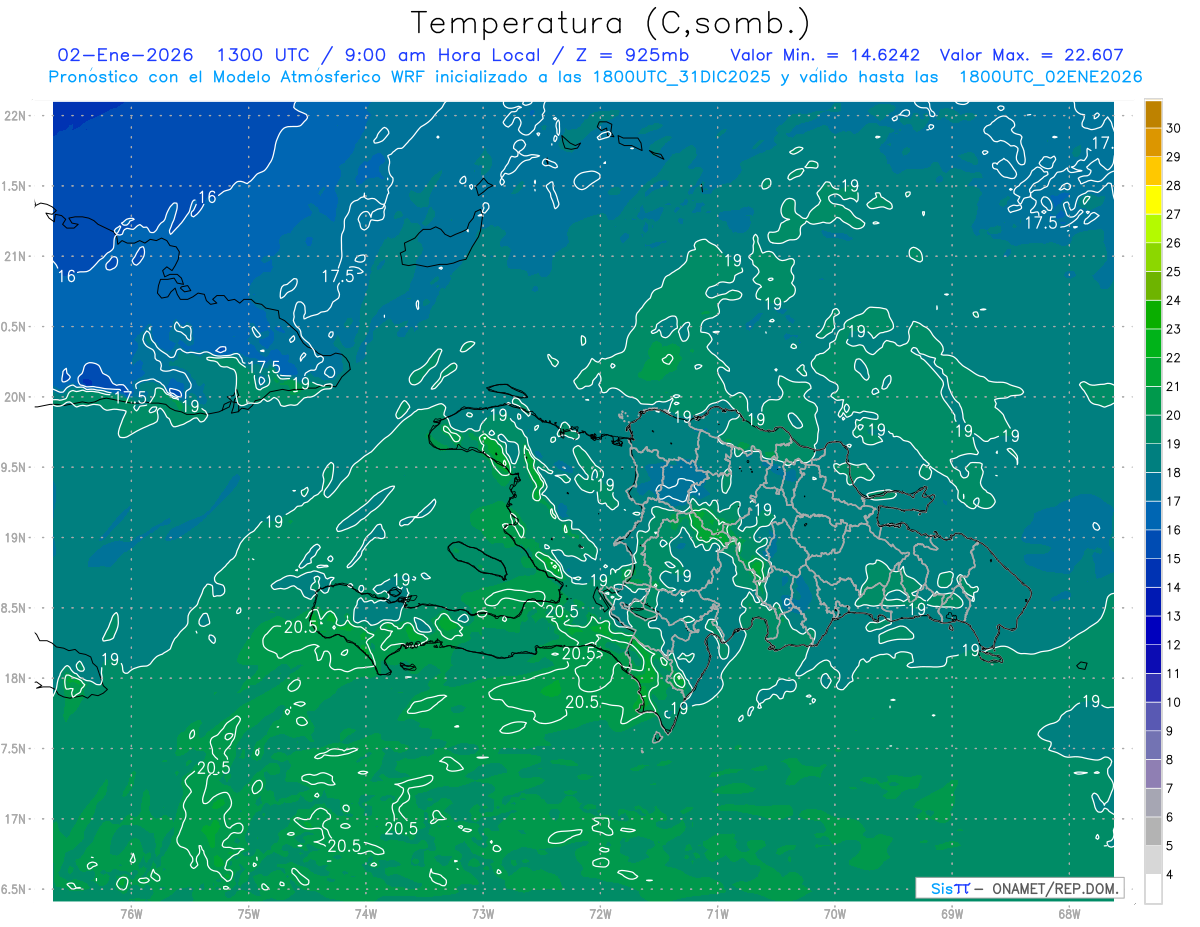Click the dark blue legend swatch between 12 and 13
This screenshot has height=927, width=1200.
click(1154, 630)
